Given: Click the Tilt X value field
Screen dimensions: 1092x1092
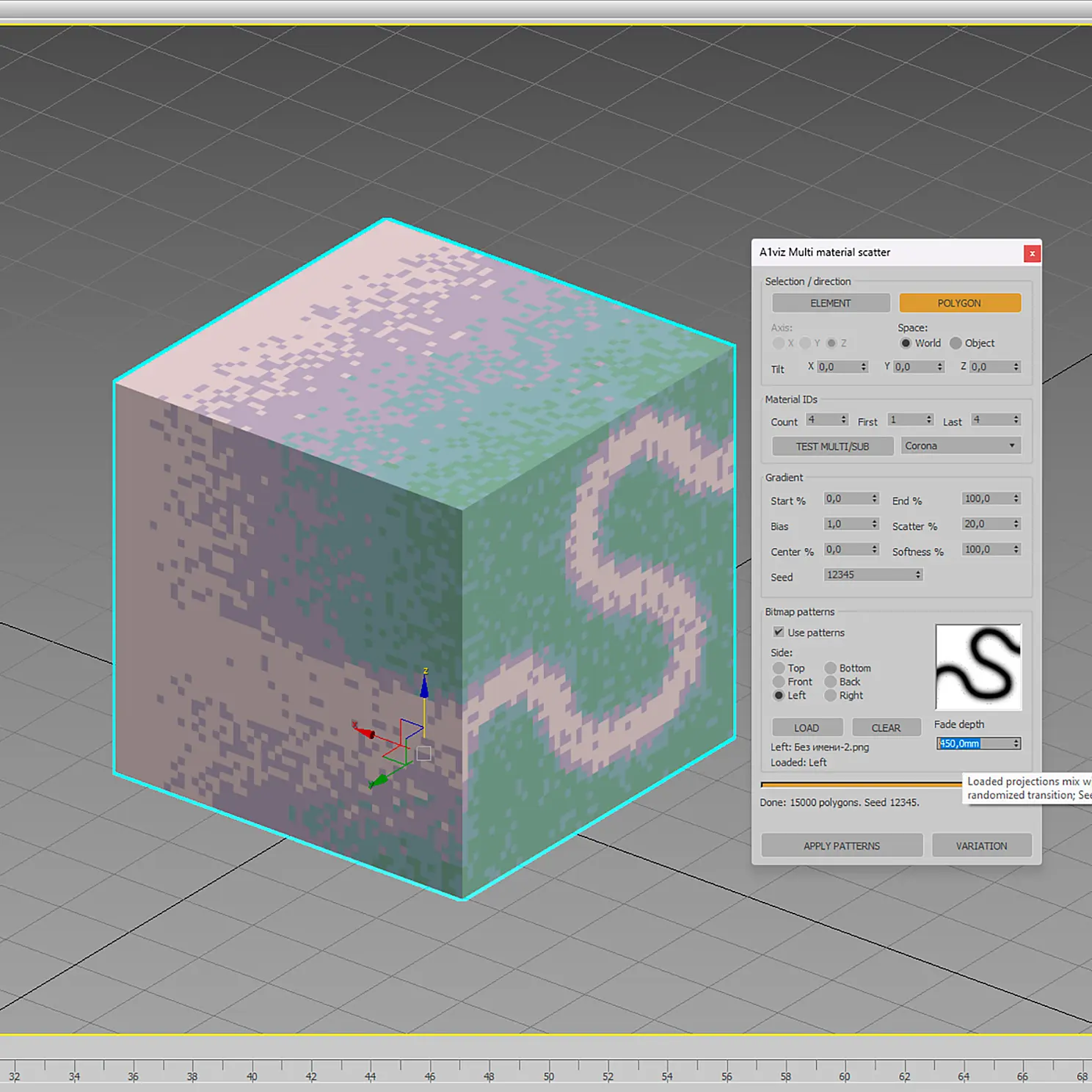Looking at the screenshot, I should coord(837,366).
